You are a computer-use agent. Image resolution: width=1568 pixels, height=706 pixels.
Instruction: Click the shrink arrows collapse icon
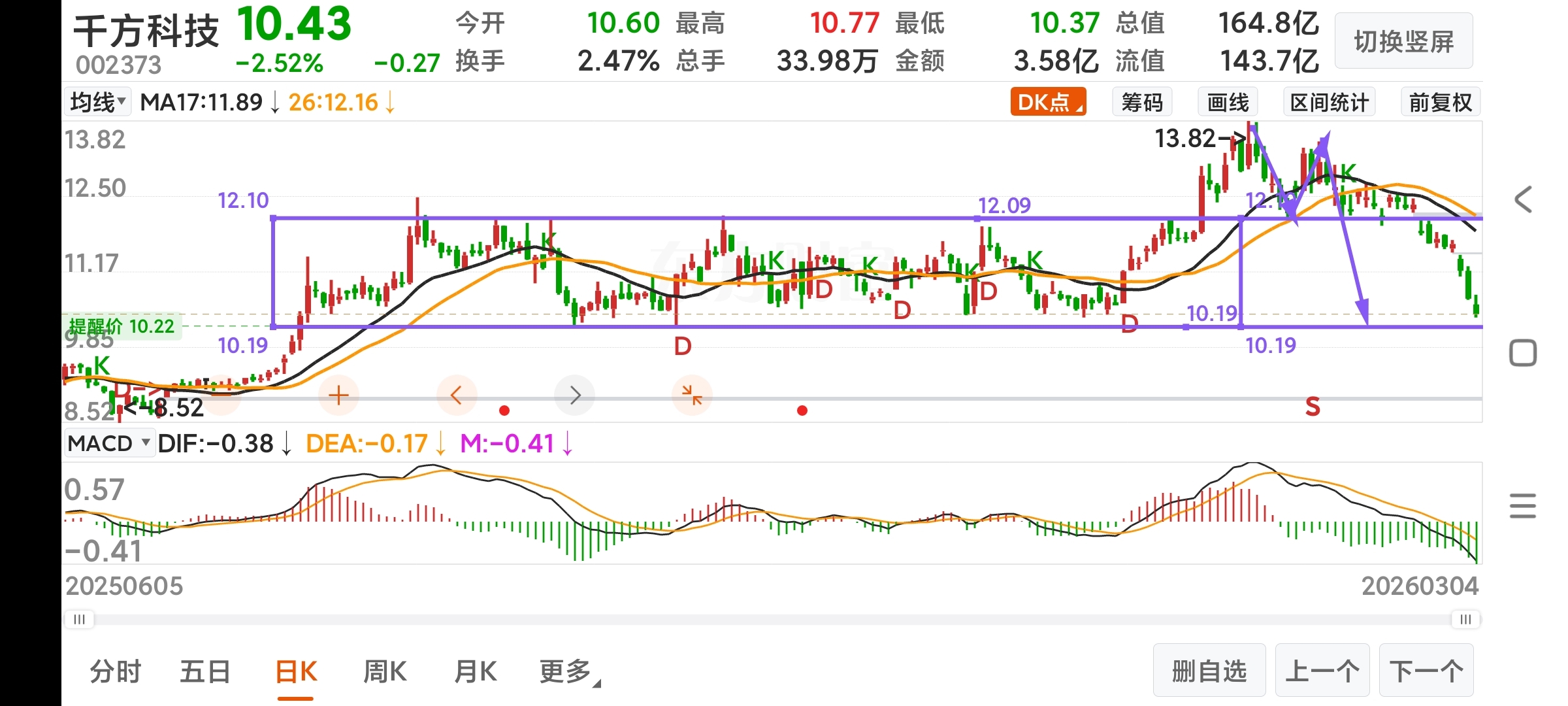click(691, 395)
